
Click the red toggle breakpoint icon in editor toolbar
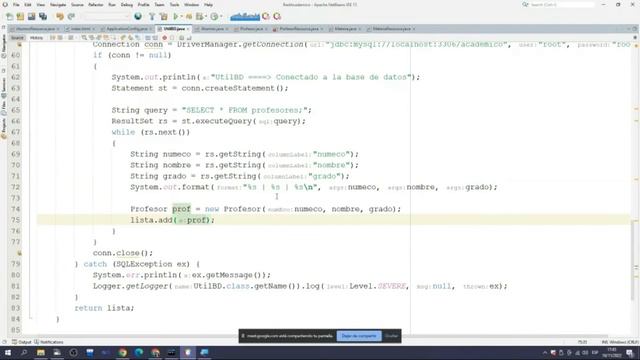coord(164,38)
